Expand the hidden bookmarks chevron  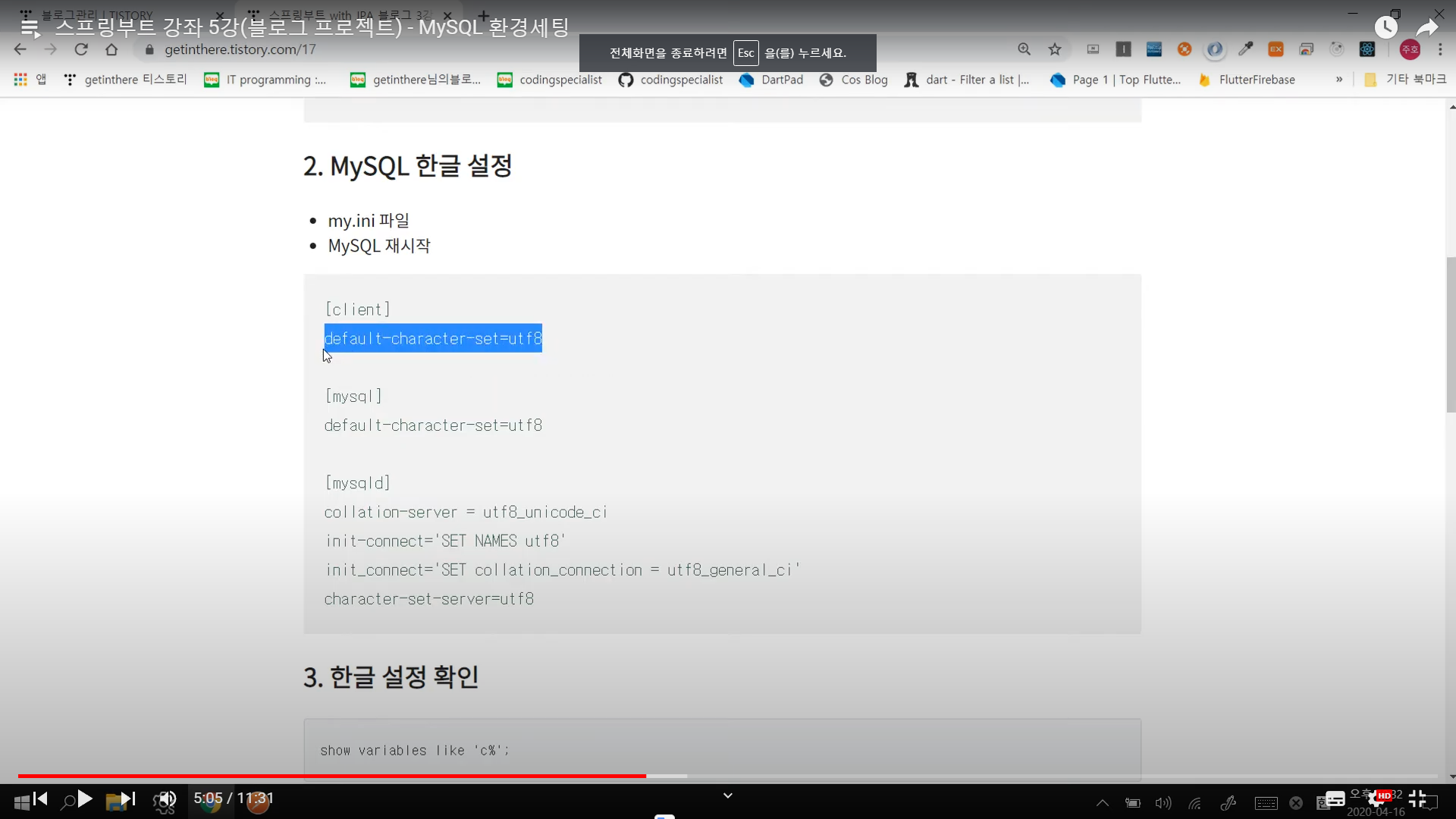(1339, 80)
